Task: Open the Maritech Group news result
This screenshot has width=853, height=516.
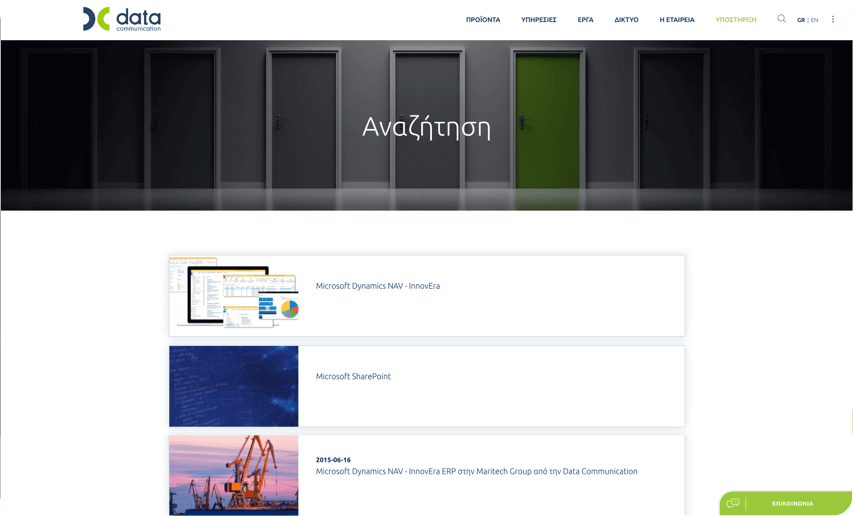Action: tap(477, 471)
